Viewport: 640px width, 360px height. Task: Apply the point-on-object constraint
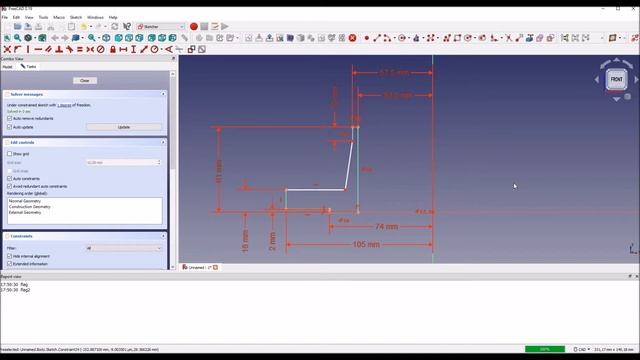click(18, 49)
